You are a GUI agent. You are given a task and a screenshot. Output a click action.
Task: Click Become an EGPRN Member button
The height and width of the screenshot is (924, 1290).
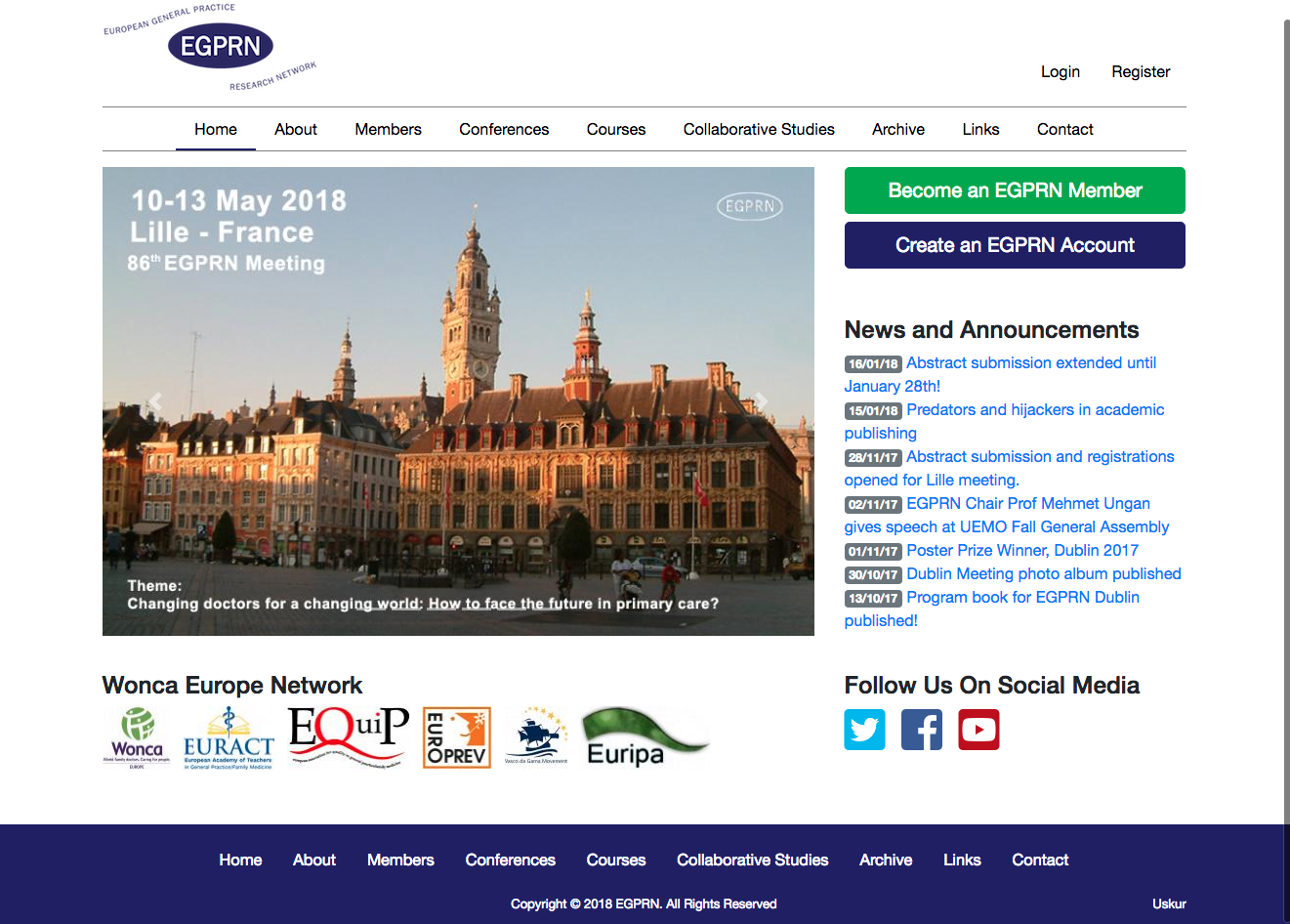pyautogui.click(x=1015, y=190)
